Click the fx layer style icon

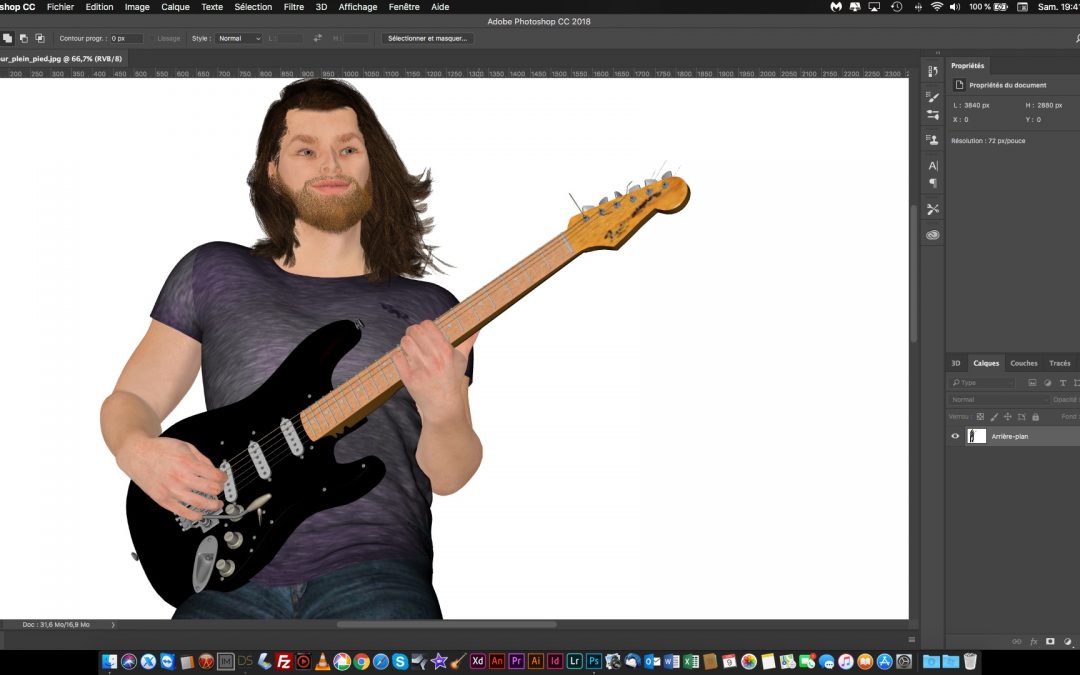pos(1034,641)
